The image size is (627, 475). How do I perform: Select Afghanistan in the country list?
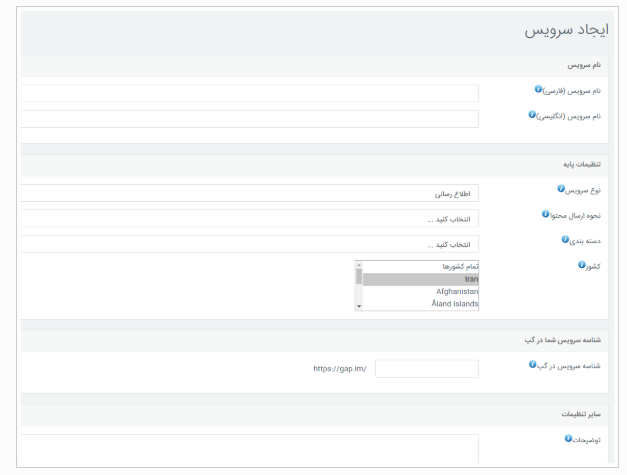pyautogui.click(x=421, y=291)
